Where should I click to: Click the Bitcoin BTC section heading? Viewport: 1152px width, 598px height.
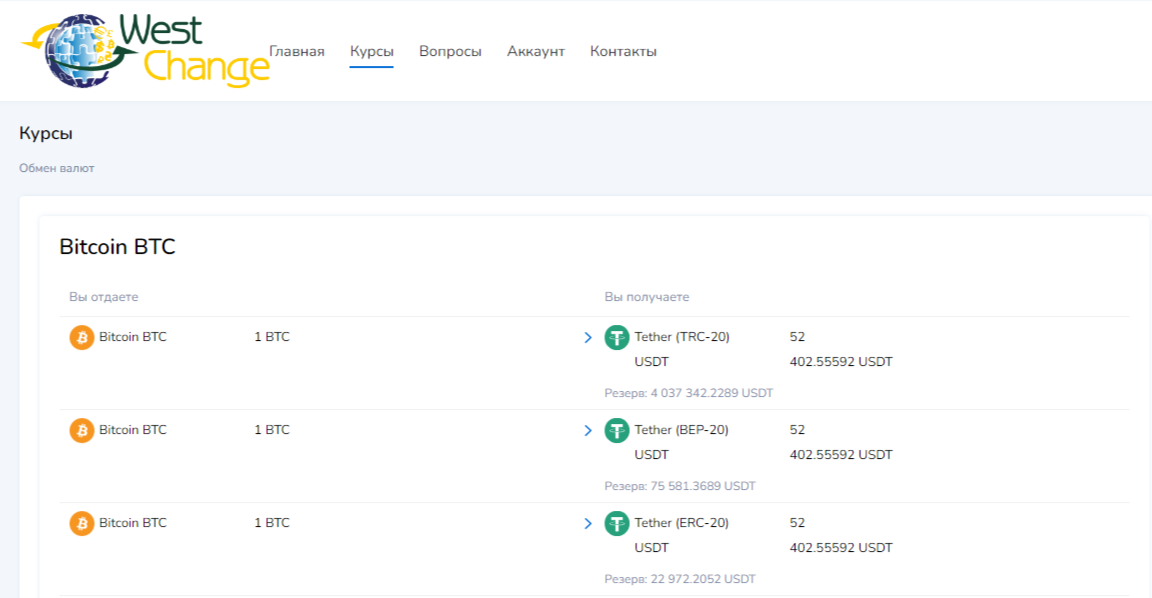click(x=118, y=247)
